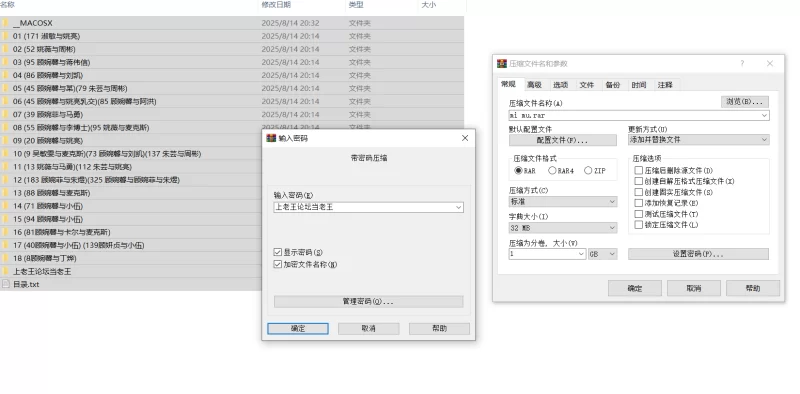Enable 压缩后删除源文件(D) checkbox

(638, 170)
